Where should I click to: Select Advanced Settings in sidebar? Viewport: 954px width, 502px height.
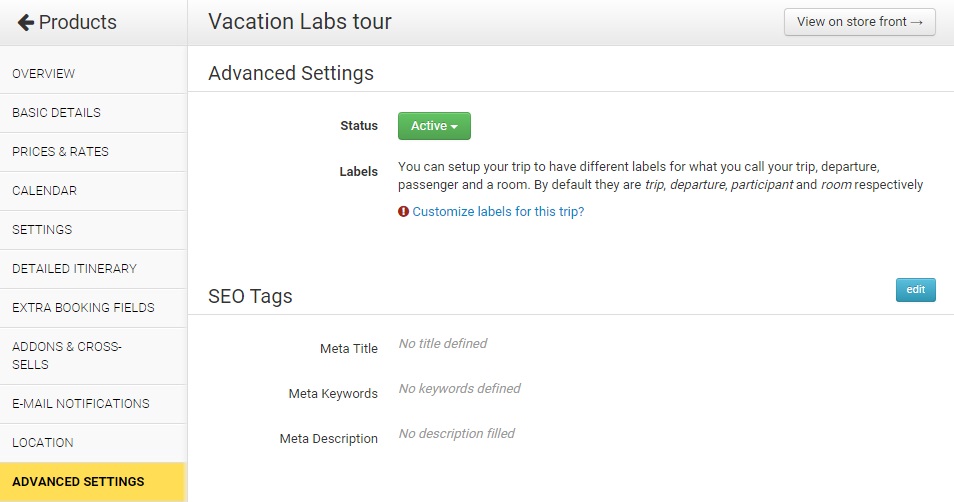click(x=78, y=482)
